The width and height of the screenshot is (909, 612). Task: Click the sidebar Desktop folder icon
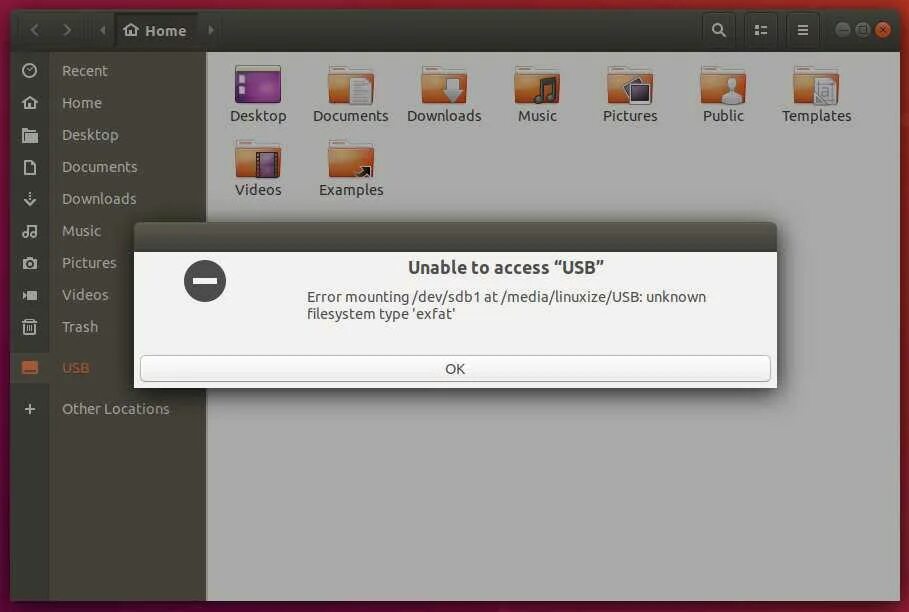tap(30, 135)
